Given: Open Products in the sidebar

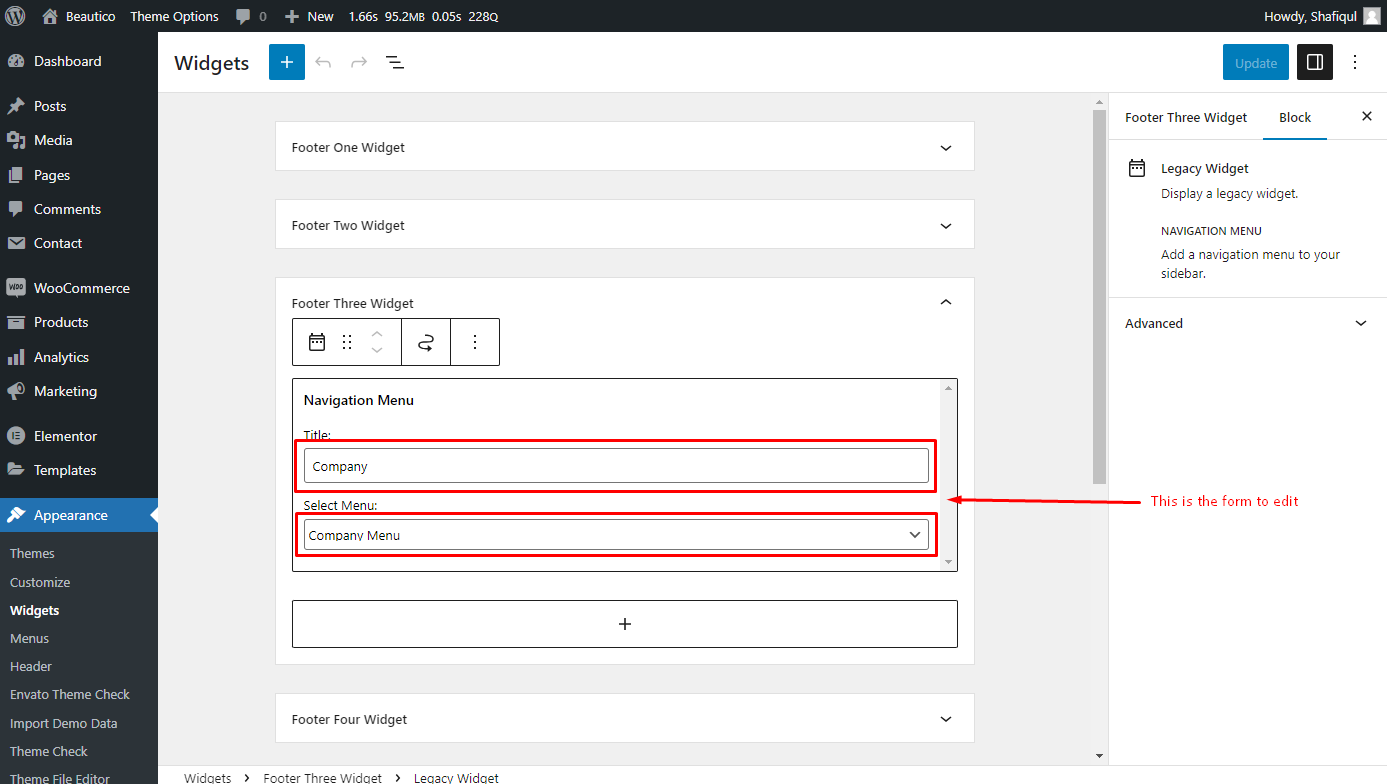Looking at the screenshot, I should point(79,322).
